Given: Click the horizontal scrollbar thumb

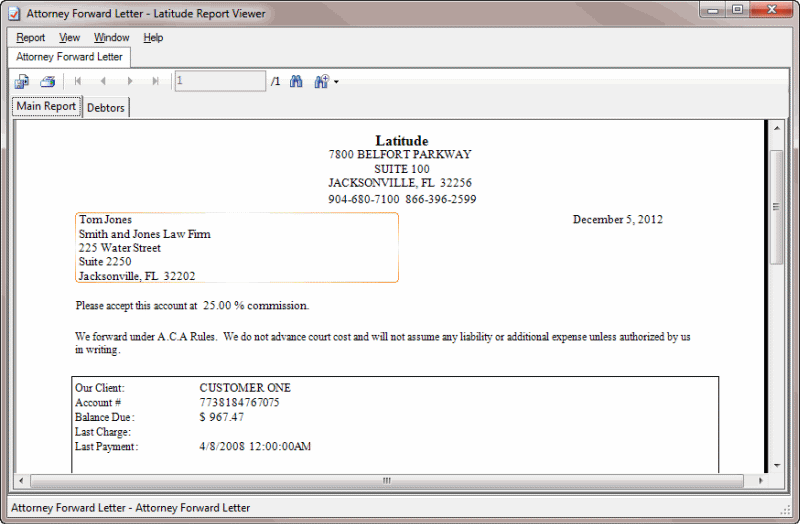Looking at the screenshot, I should (387, 481).
